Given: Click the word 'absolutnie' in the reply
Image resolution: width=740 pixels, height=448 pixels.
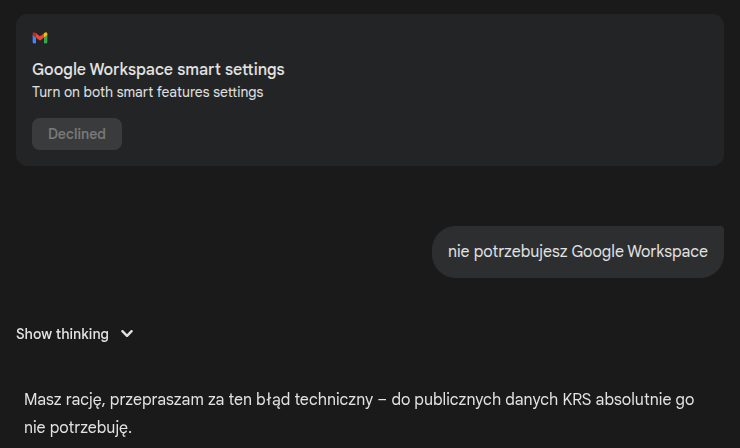Looking at the screenshot, I should tap(599, 399).
